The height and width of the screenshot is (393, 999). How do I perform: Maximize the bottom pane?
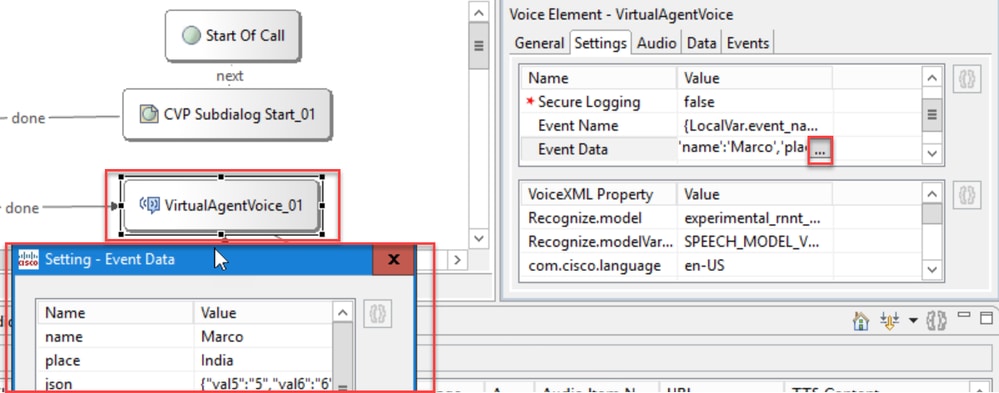coord(986,318)
